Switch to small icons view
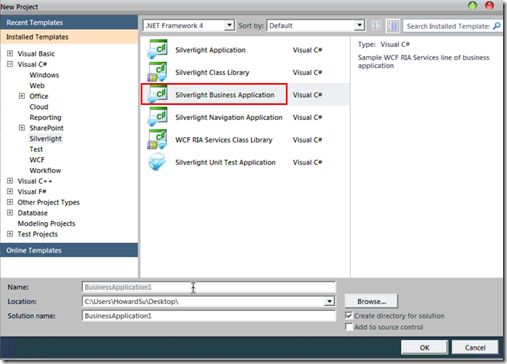This screenshot has width=507, height=364. [376, 26]
